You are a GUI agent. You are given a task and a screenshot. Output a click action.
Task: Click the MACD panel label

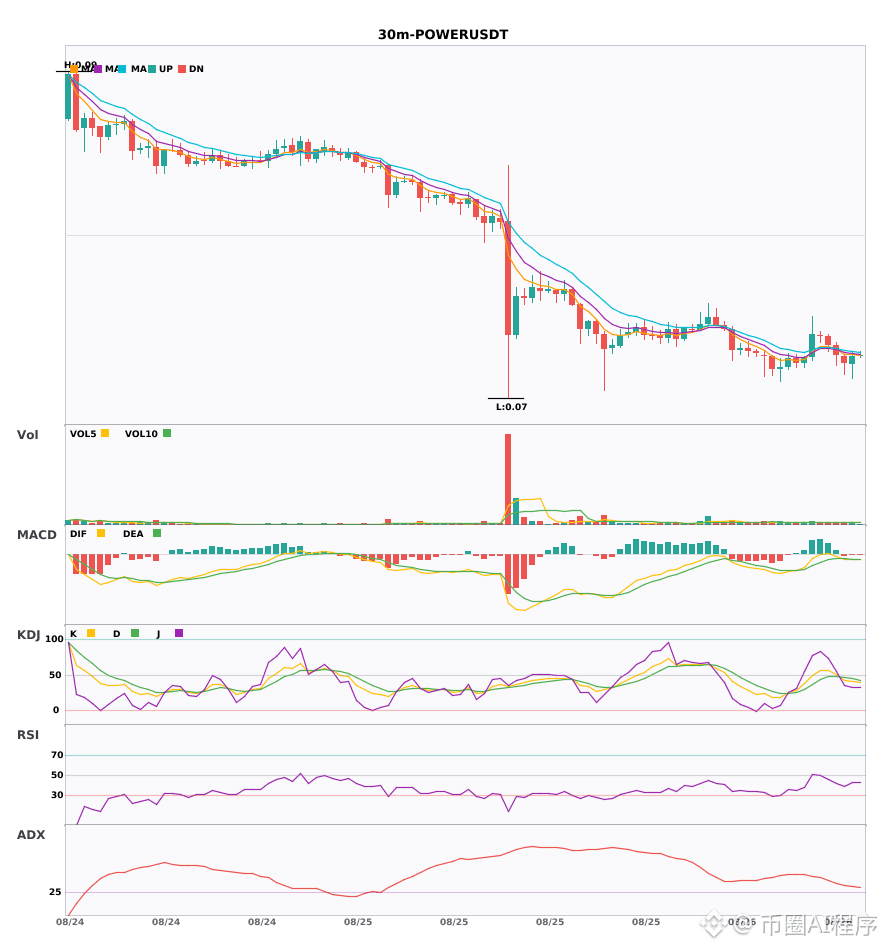pos(36,534)
